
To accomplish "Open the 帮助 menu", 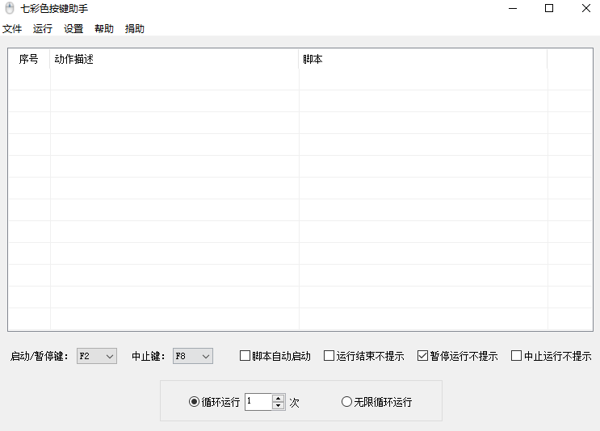I will point(104,29).
